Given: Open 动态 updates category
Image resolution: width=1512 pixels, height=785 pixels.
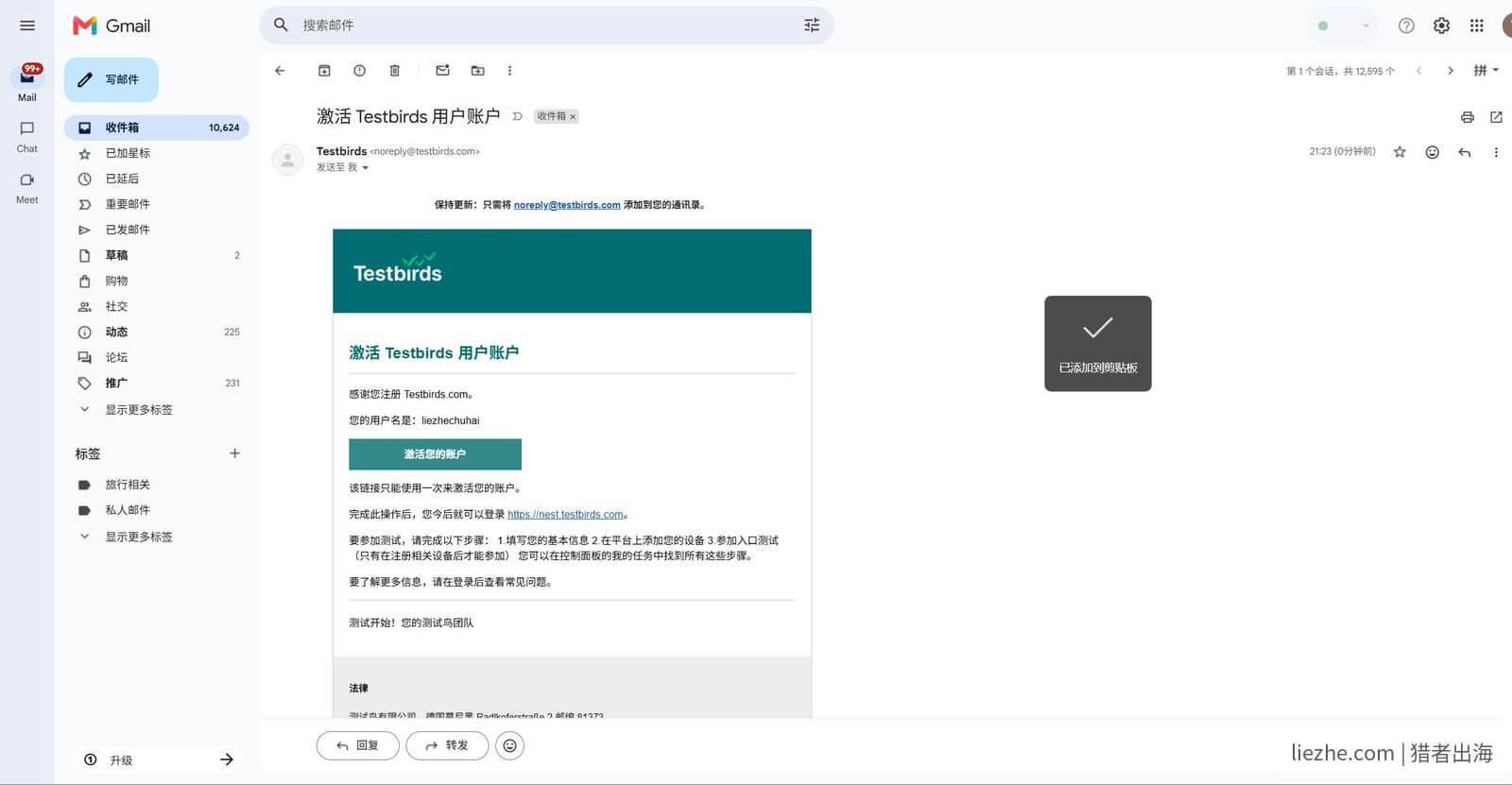Looking at the screenshot, I should [x=157, y=332].
